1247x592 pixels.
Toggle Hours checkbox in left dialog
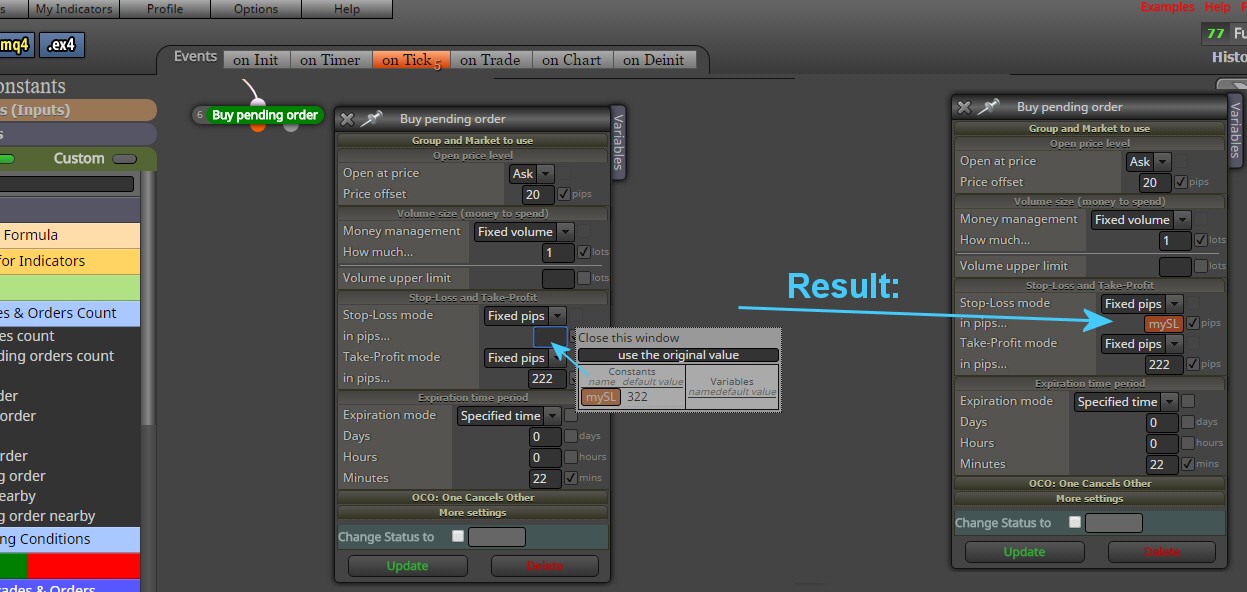tap(571, 457)
